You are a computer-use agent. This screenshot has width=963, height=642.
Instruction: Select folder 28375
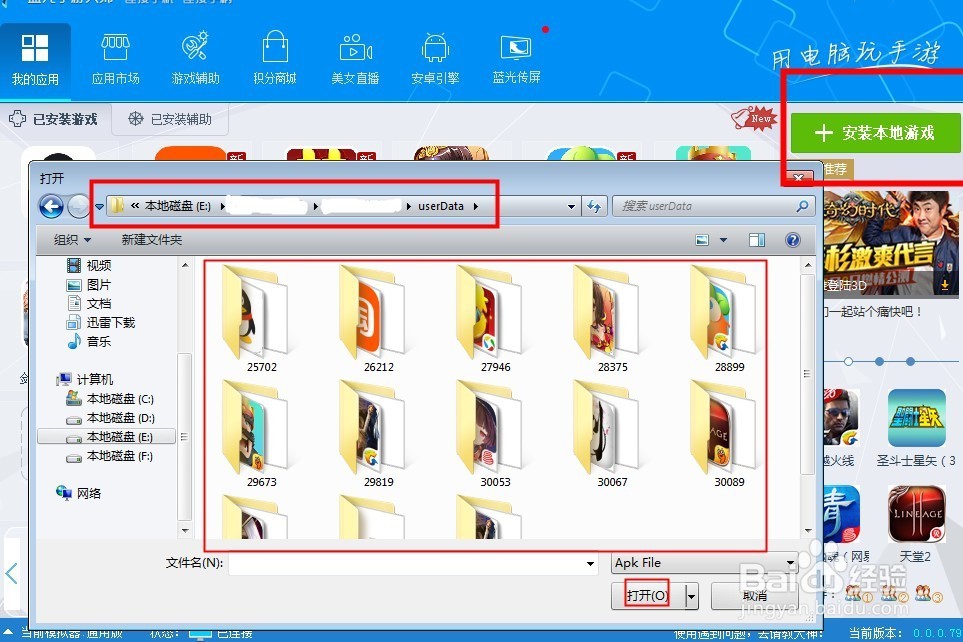612,319
